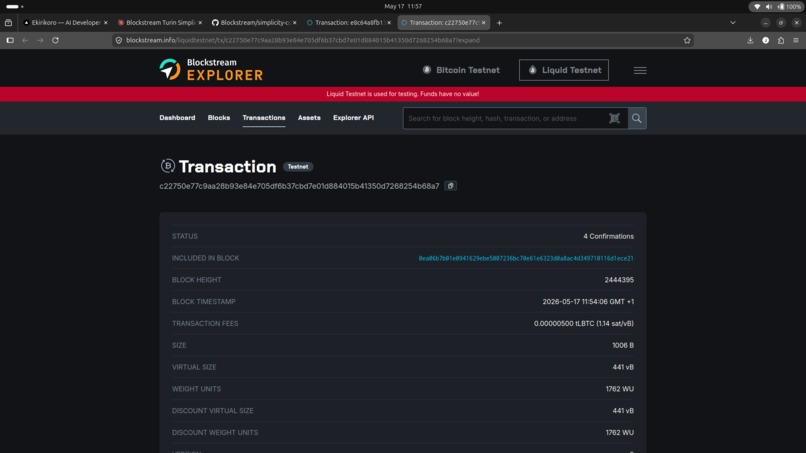Close the Blockstream Turin Simplicity tab

200,23
